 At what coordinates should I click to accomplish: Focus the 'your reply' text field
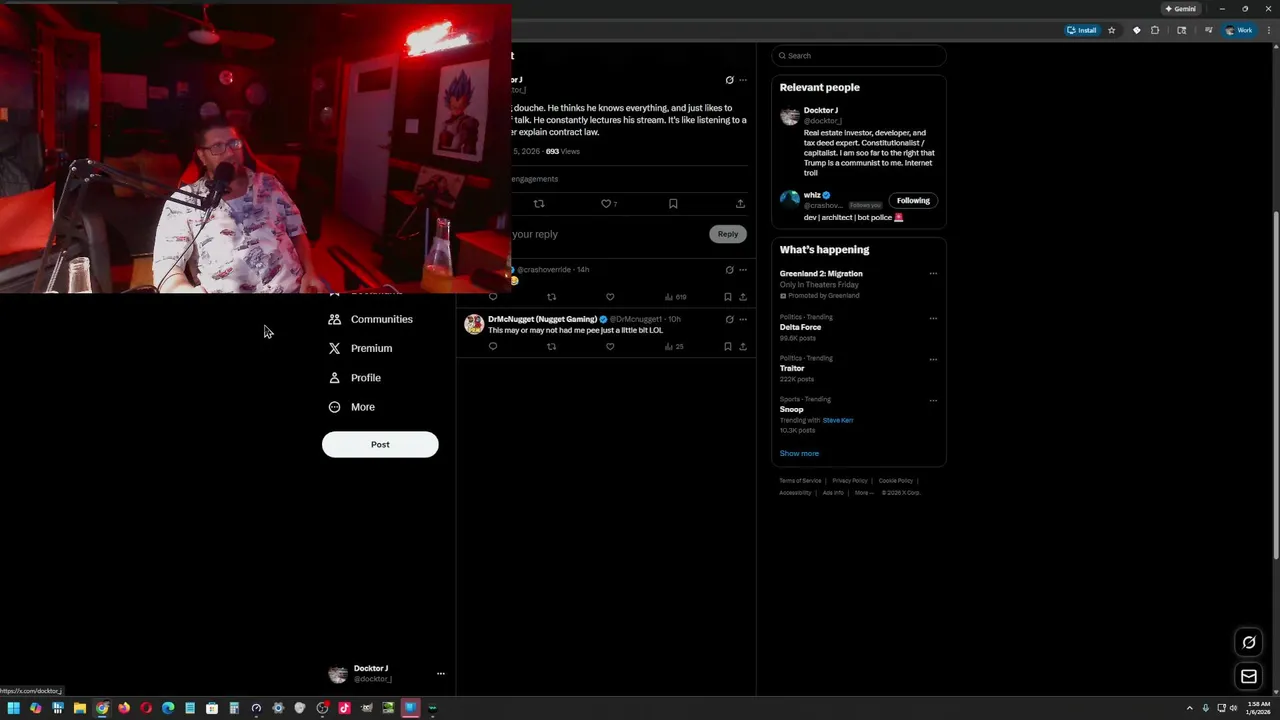pyautogui.click(x=606, y=234)
